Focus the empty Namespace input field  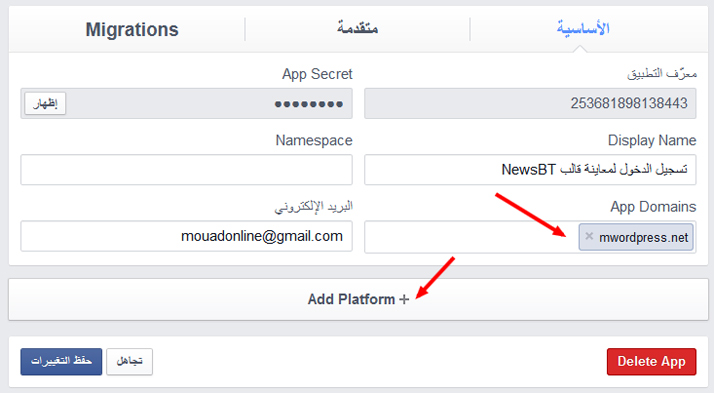pos(186,169)
